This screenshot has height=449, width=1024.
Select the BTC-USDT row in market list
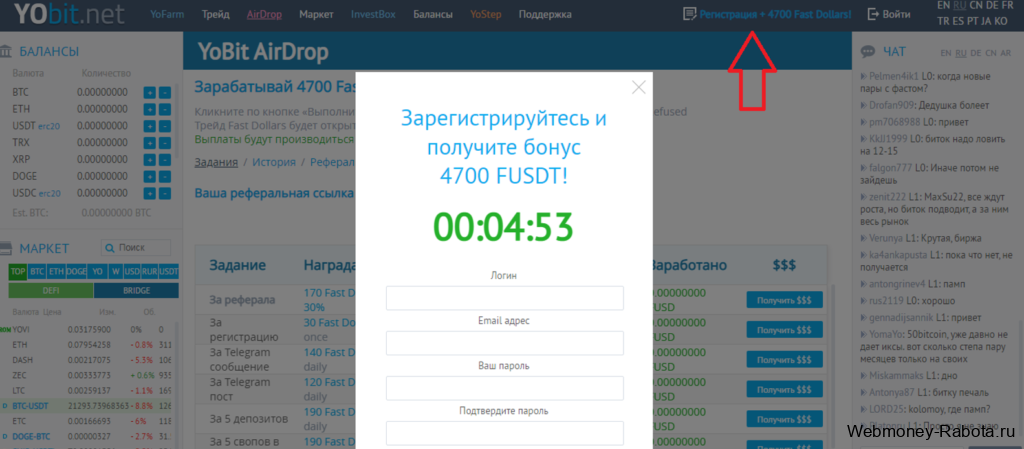coord(90,405)
